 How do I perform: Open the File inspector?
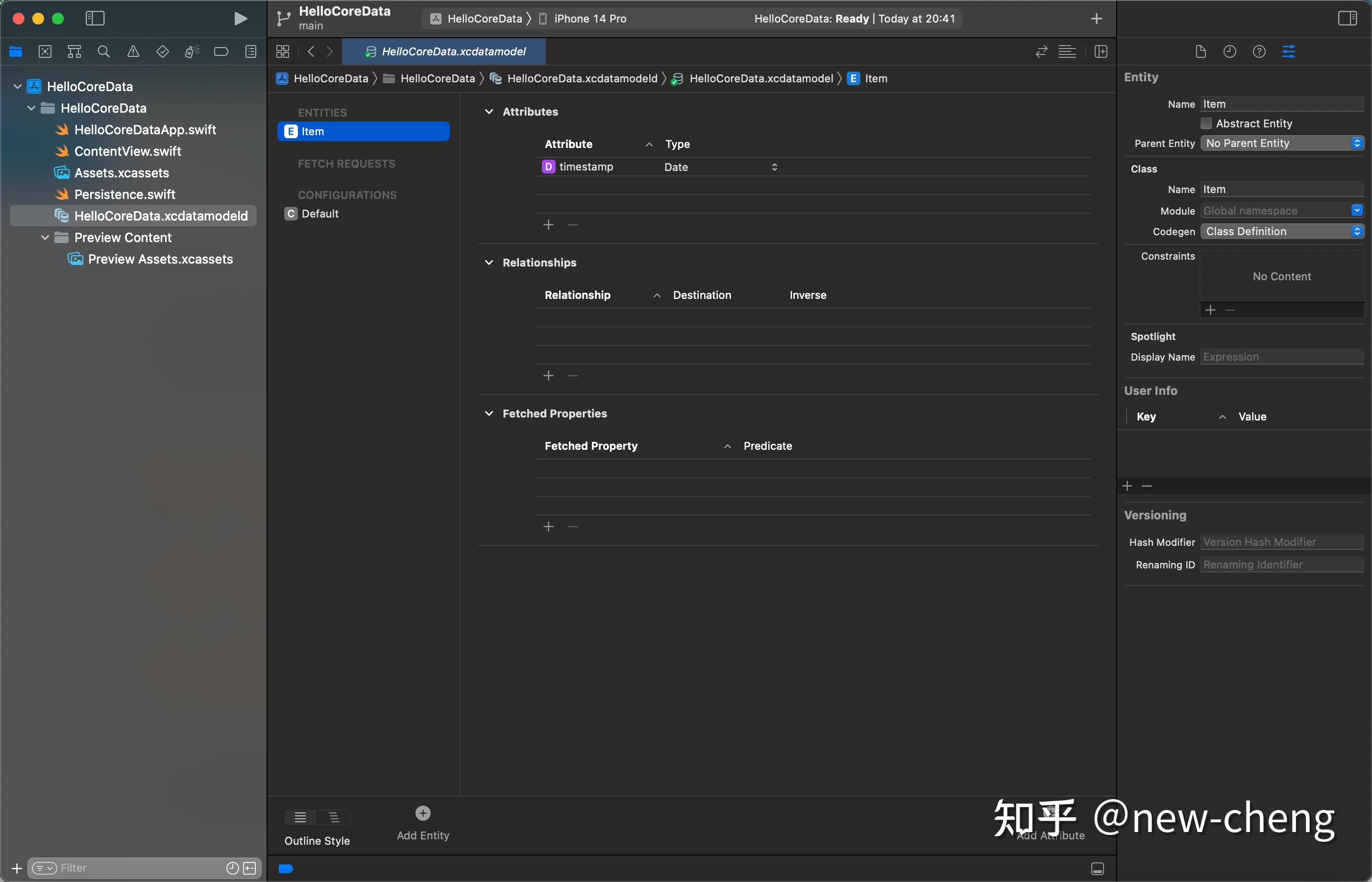coord(1200,51)
